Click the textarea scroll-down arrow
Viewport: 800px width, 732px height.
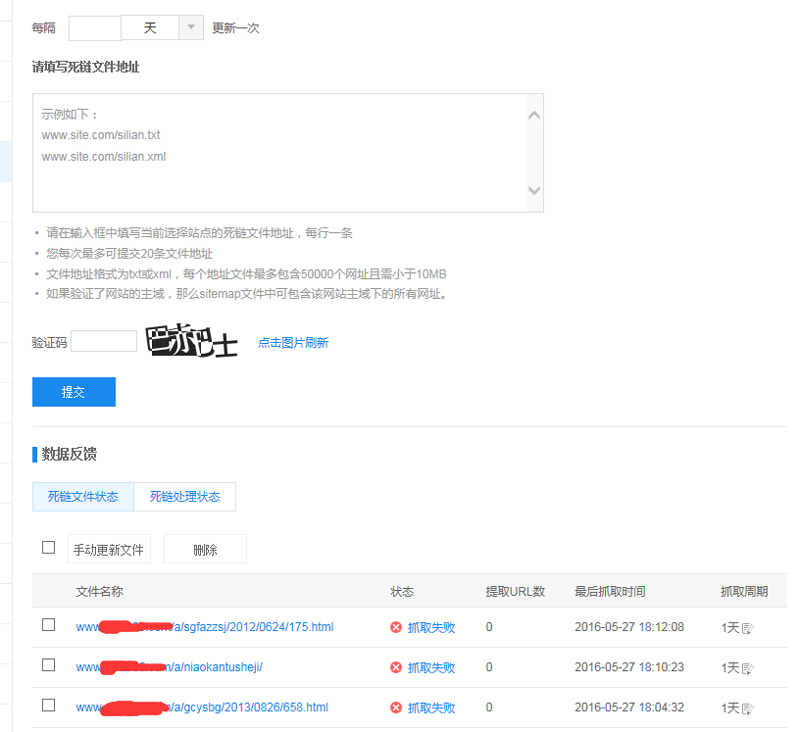coord(534,191)
